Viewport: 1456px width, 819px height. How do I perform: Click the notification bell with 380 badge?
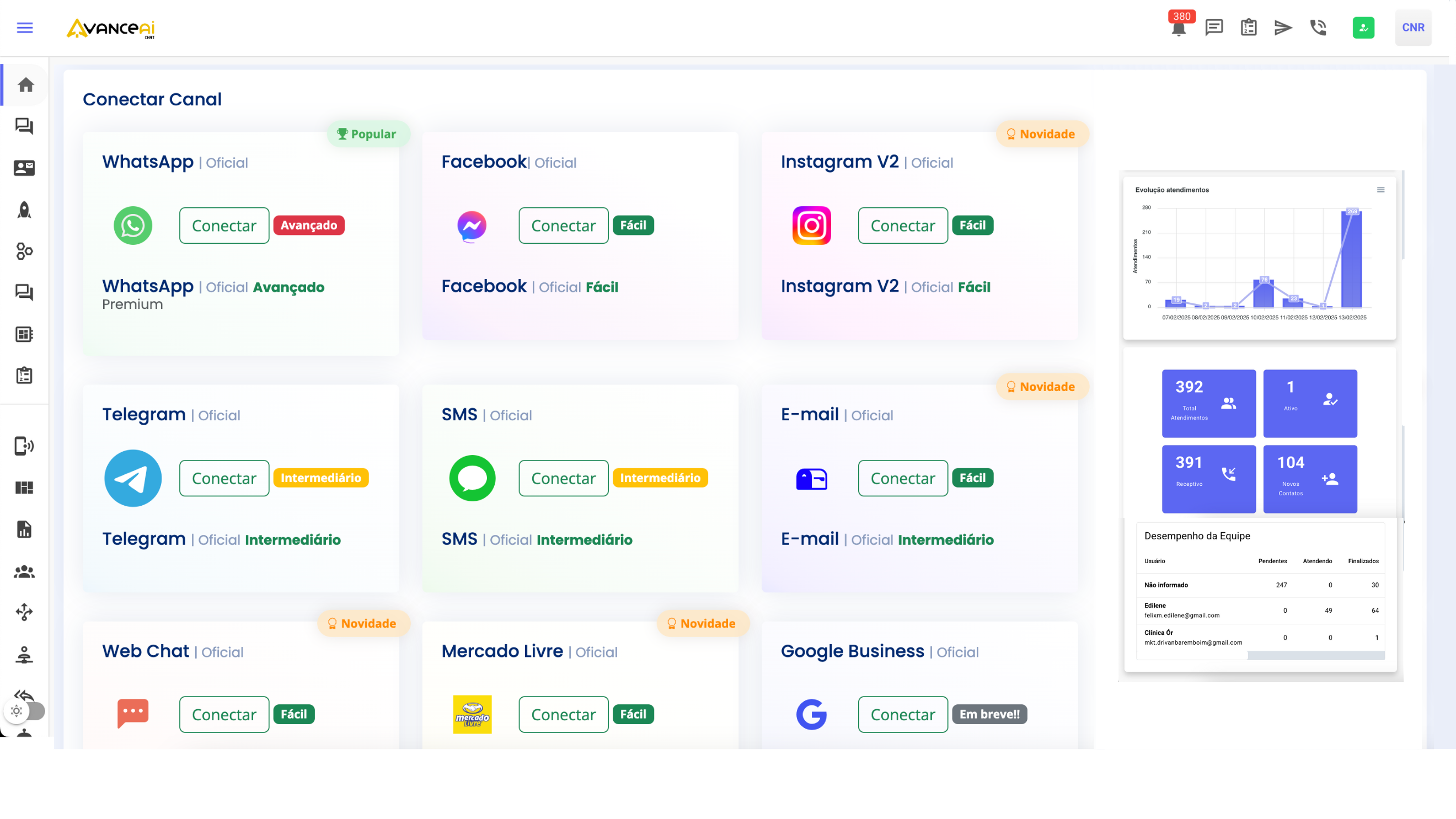pyautogui.click(x=1179, y=28)
